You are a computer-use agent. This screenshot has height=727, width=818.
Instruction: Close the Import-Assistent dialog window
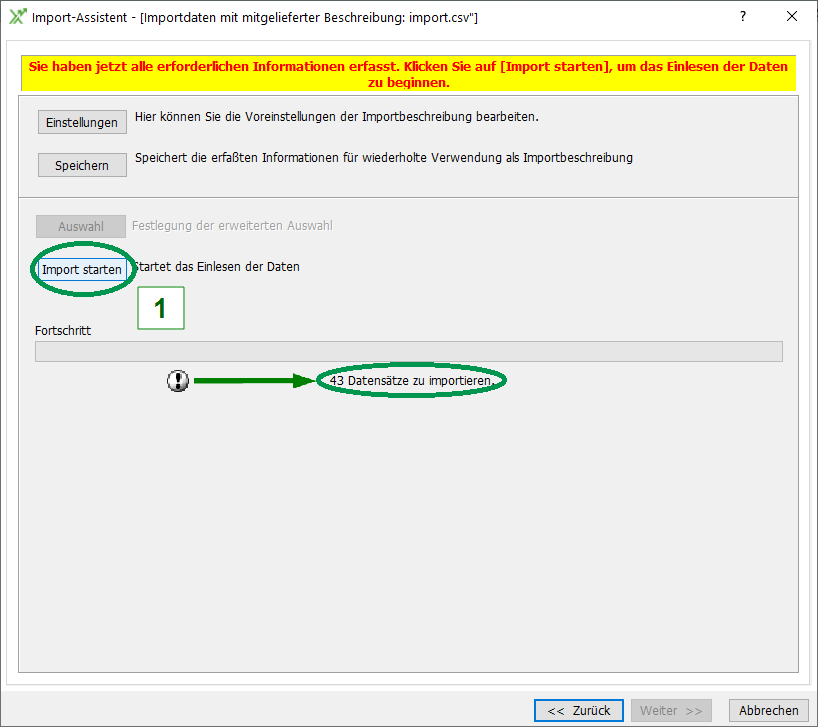point(792,17)
